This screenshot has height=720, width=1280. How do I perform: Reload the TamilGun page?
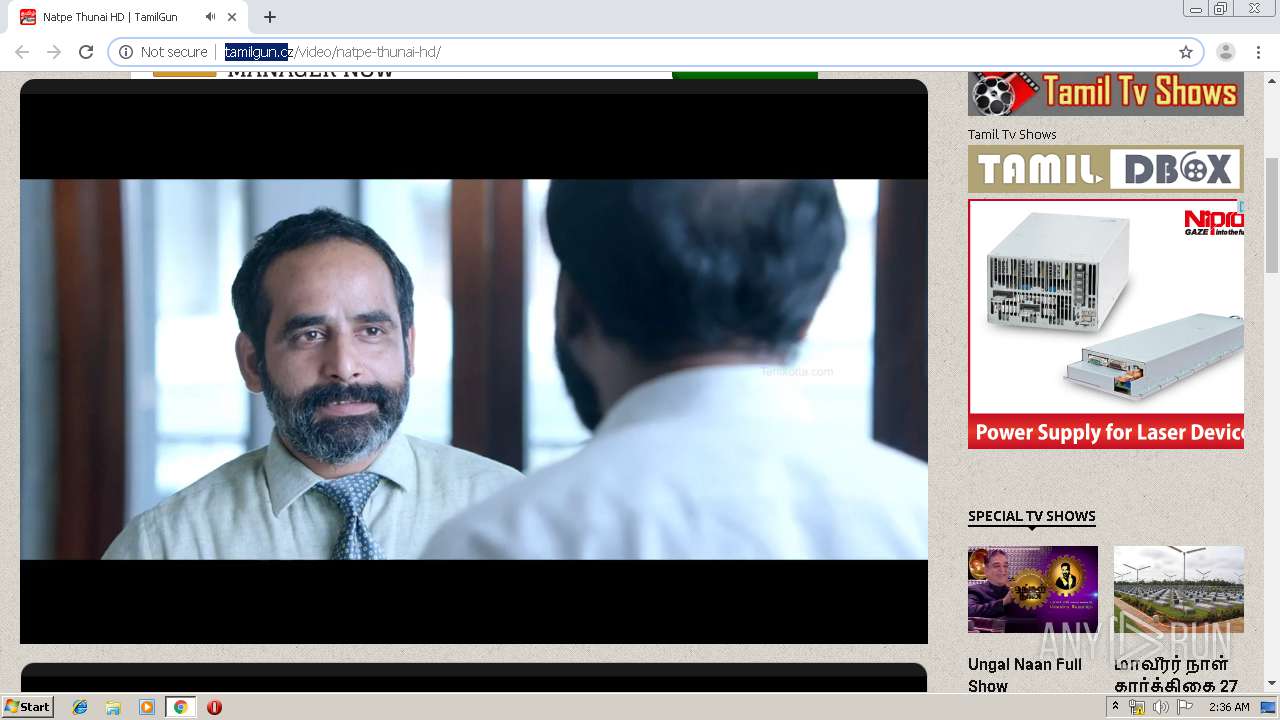point(86,52)
